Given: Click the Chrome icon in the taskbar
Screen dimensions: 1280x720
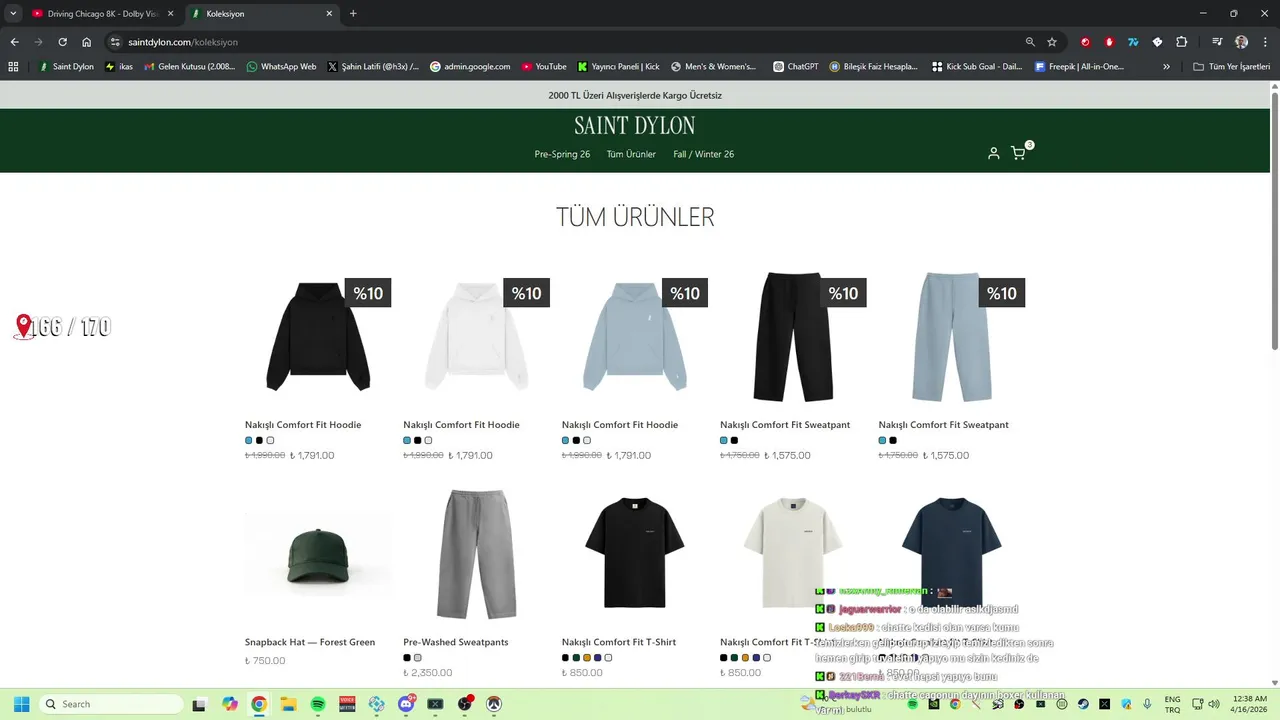Looking at the screenshot, I should click(259, 704).
